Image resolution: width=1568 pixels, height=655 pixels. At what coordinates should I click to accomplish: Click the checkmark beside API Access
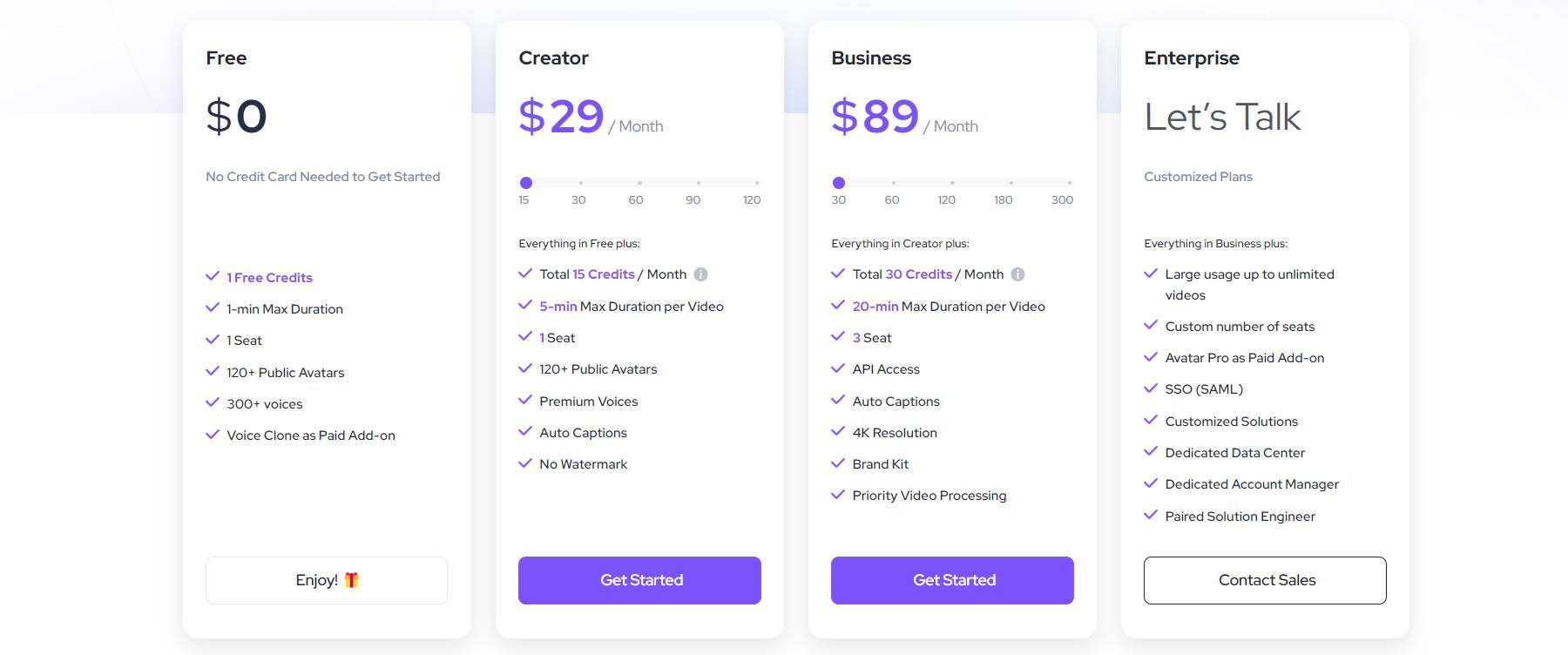point(839,368)
